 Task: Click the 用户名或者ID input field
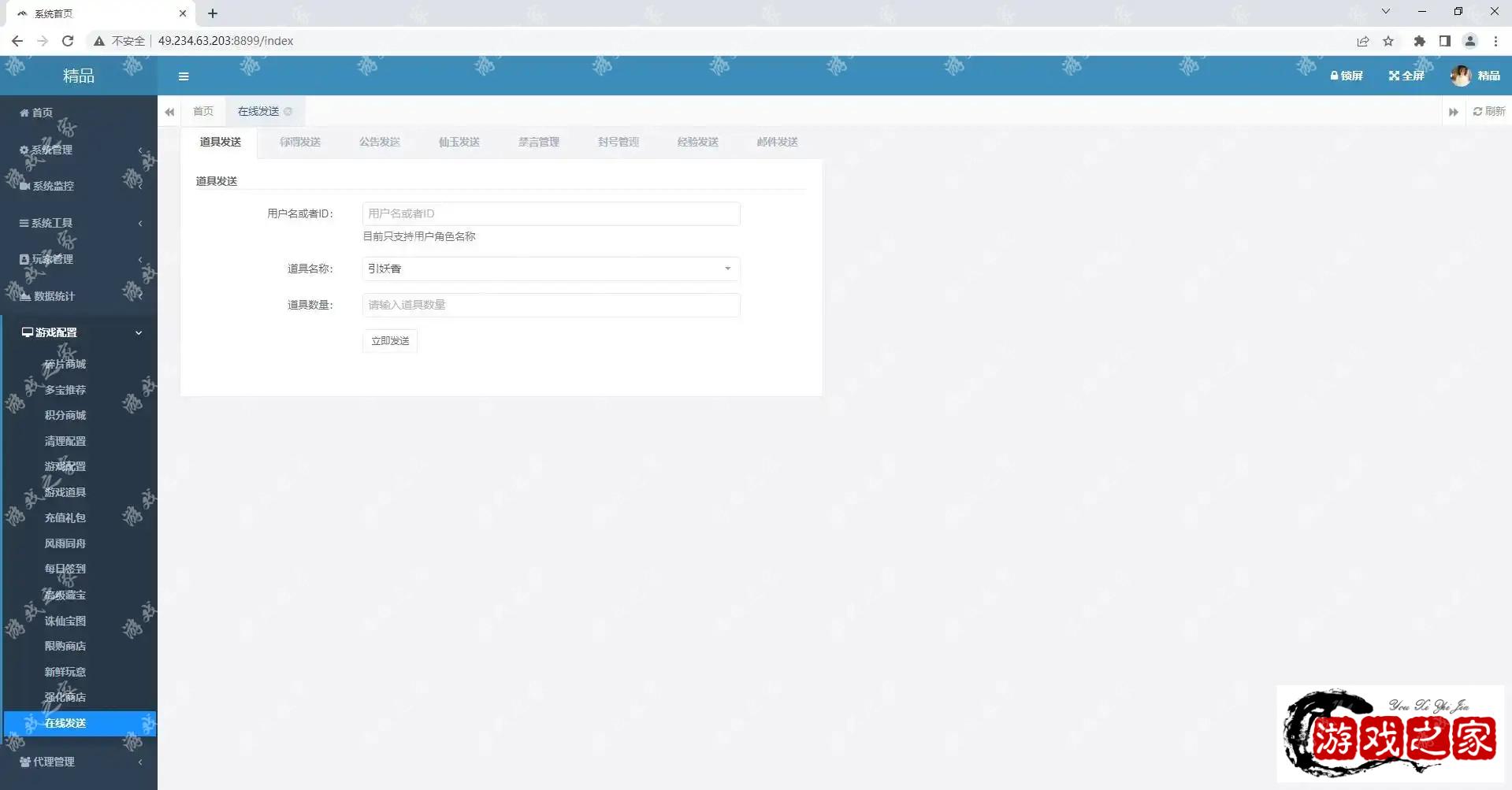(x=550, y=213)
